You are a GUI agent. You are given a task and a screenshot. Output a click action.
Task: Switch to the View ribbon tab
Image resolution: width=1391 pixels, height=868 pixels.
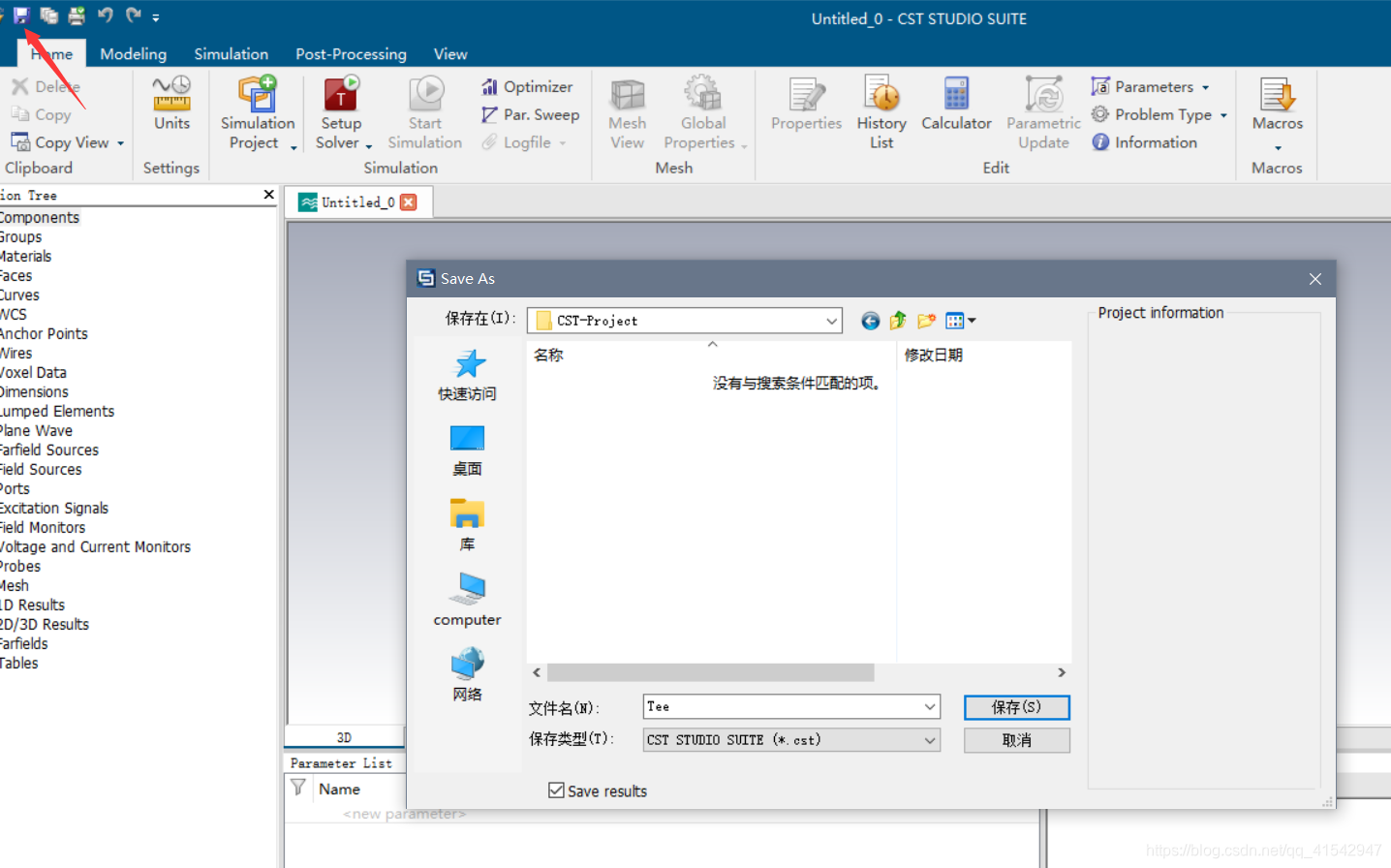coord(450,54)
